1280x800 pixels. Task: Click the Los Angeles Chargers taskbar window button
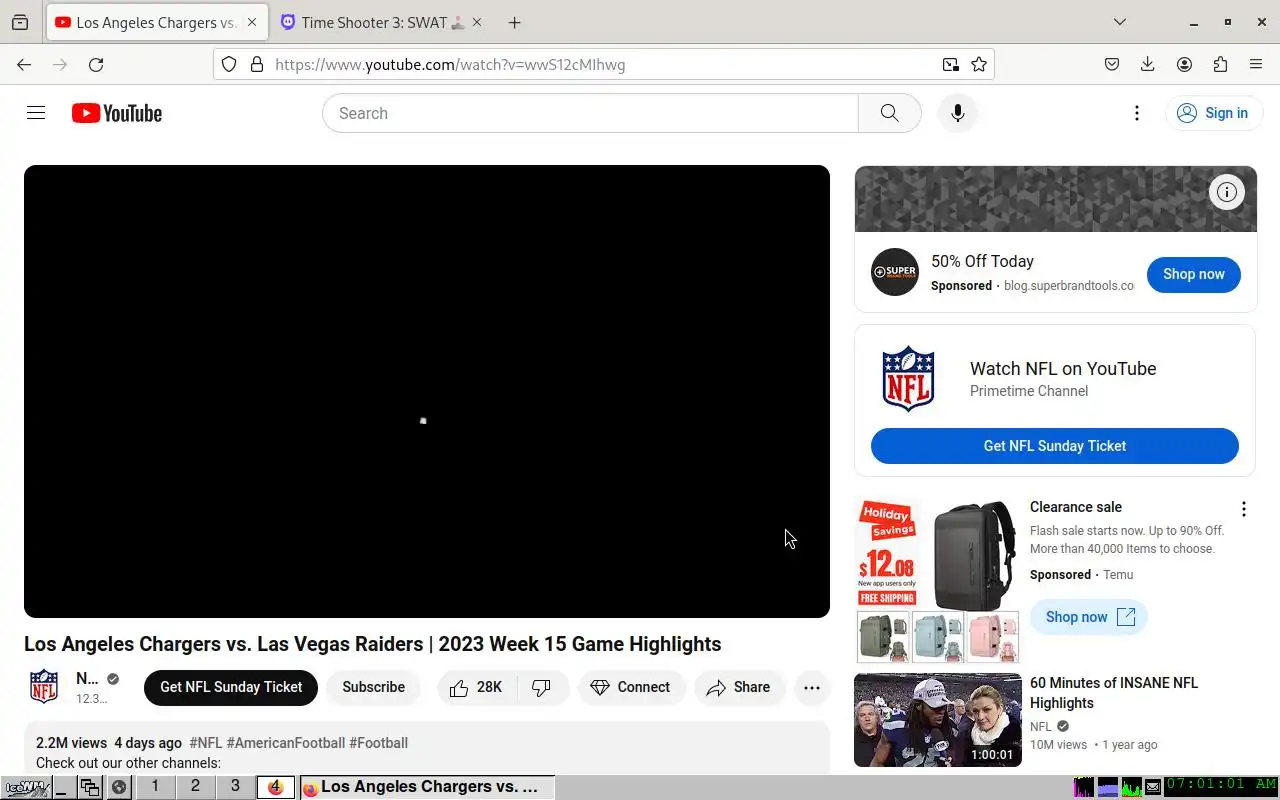pos(426,787)
